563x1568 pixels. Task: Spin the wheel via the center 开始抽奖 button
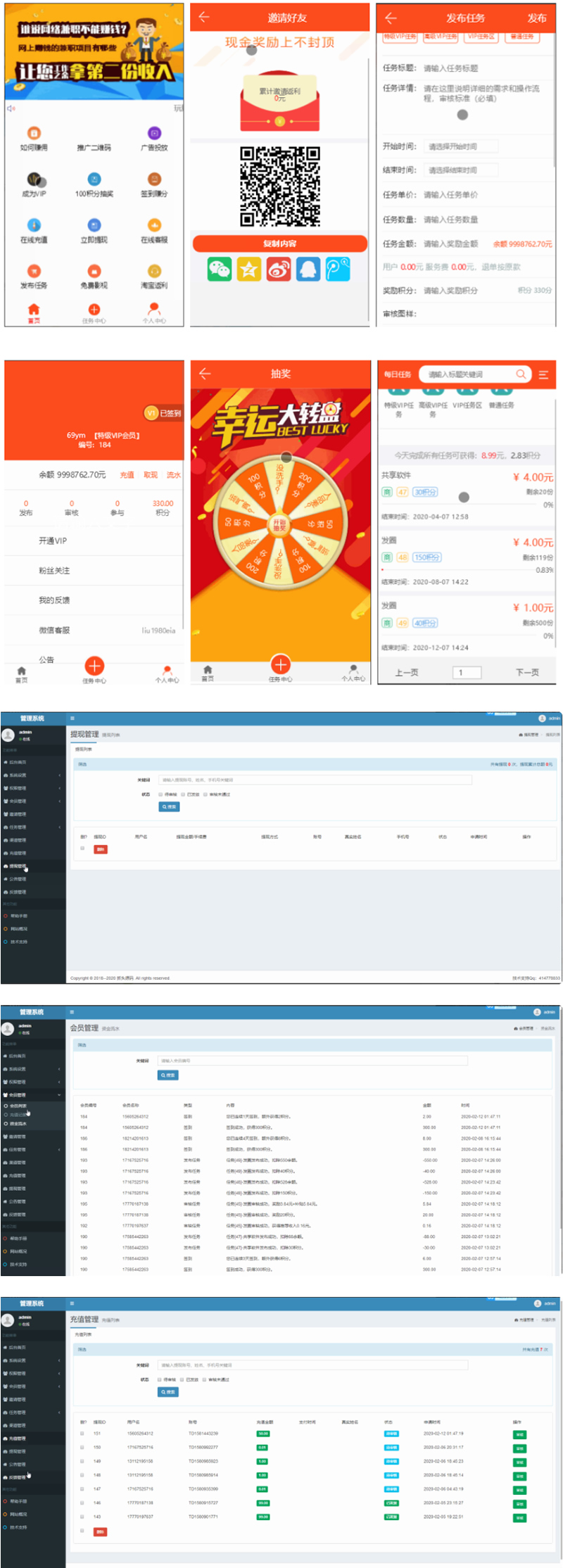pyautogui.click(x=279, y=524)
